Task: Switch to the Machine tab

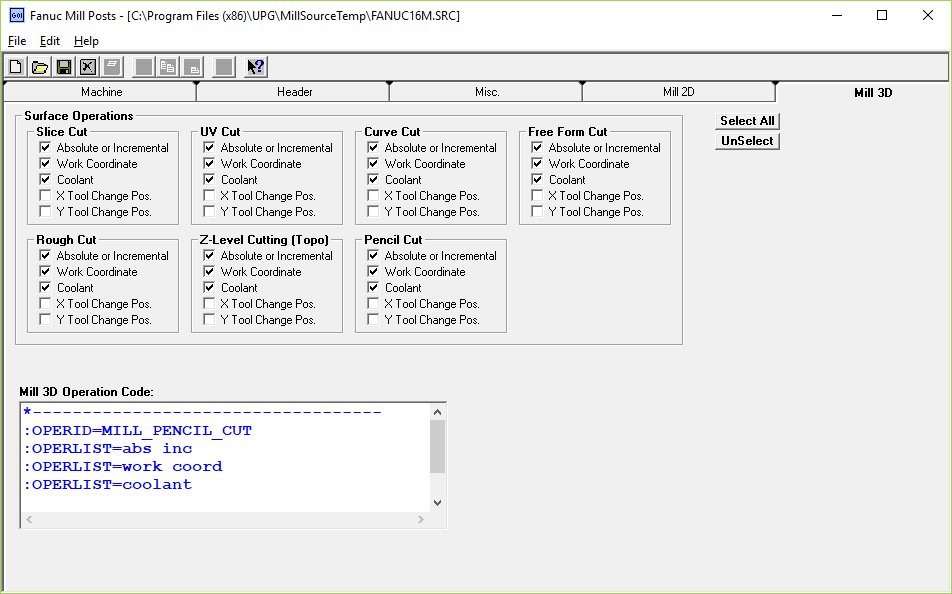Action: click(x=101, y=92)
